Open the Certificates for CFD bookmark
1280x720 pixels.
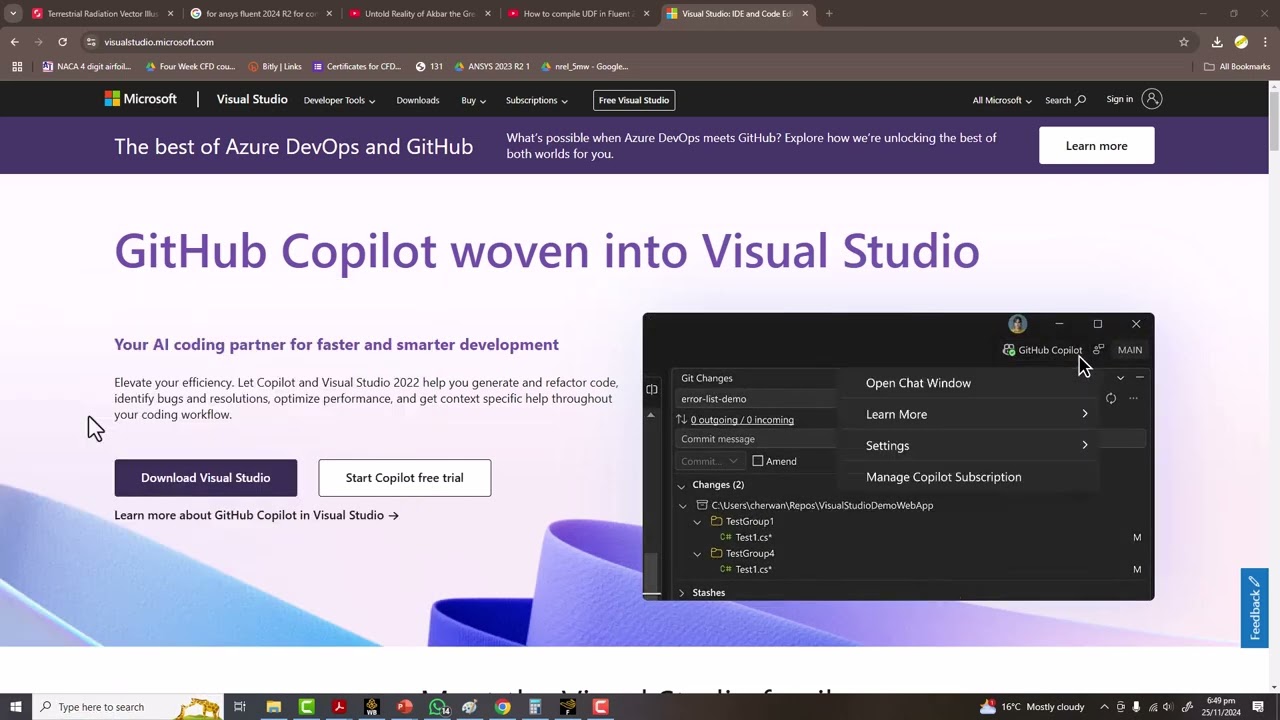(357, 67)
